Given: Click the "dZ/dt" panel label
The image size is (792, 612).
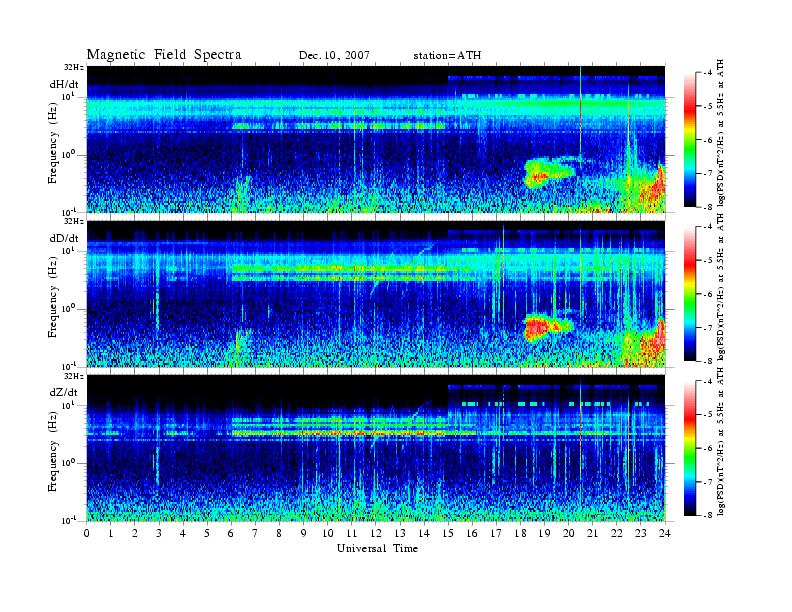Looking at the screenshot, I should [x=64, y=392].
